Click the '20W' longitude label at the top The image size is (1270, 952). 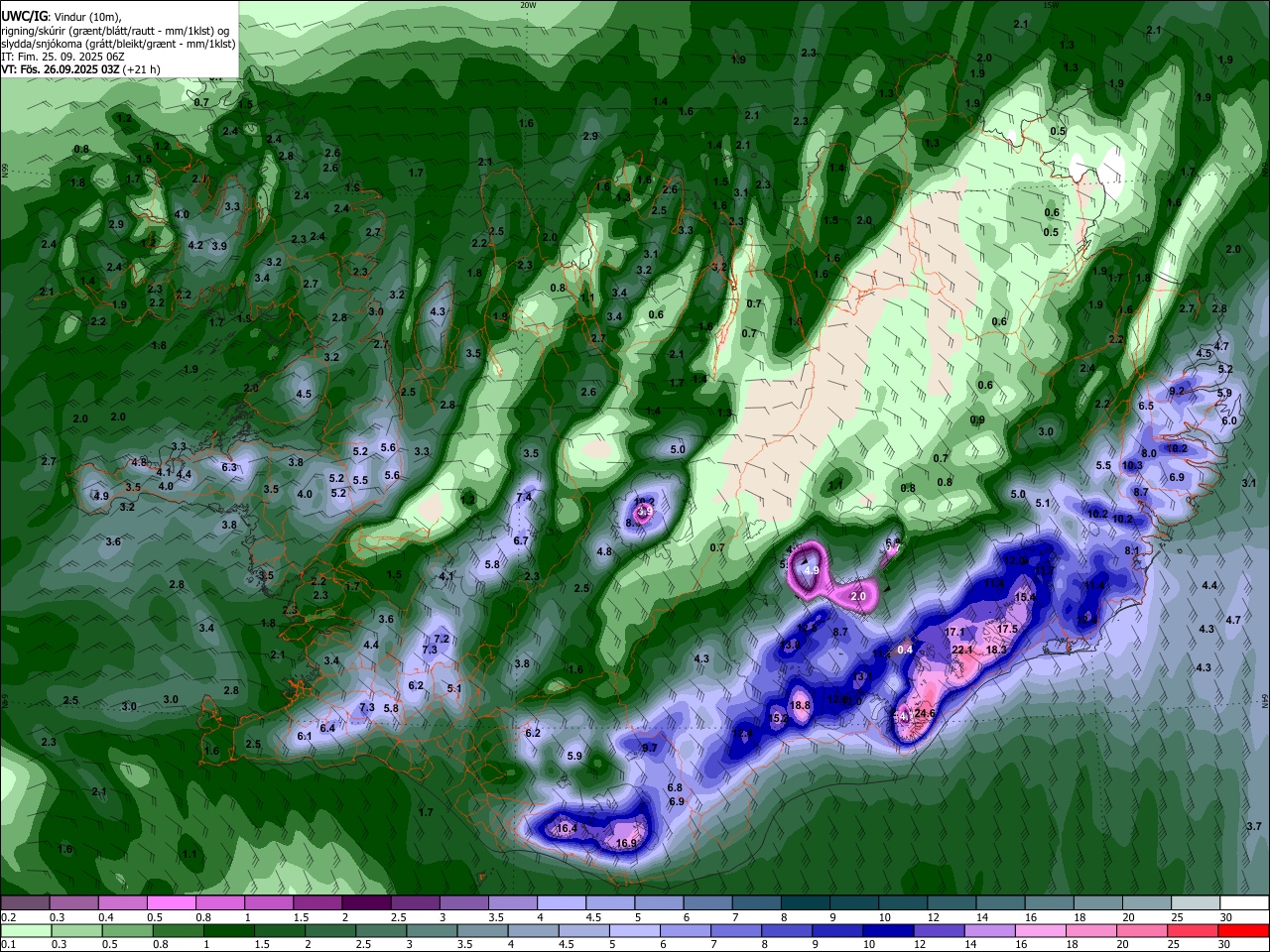click(528, 5)
